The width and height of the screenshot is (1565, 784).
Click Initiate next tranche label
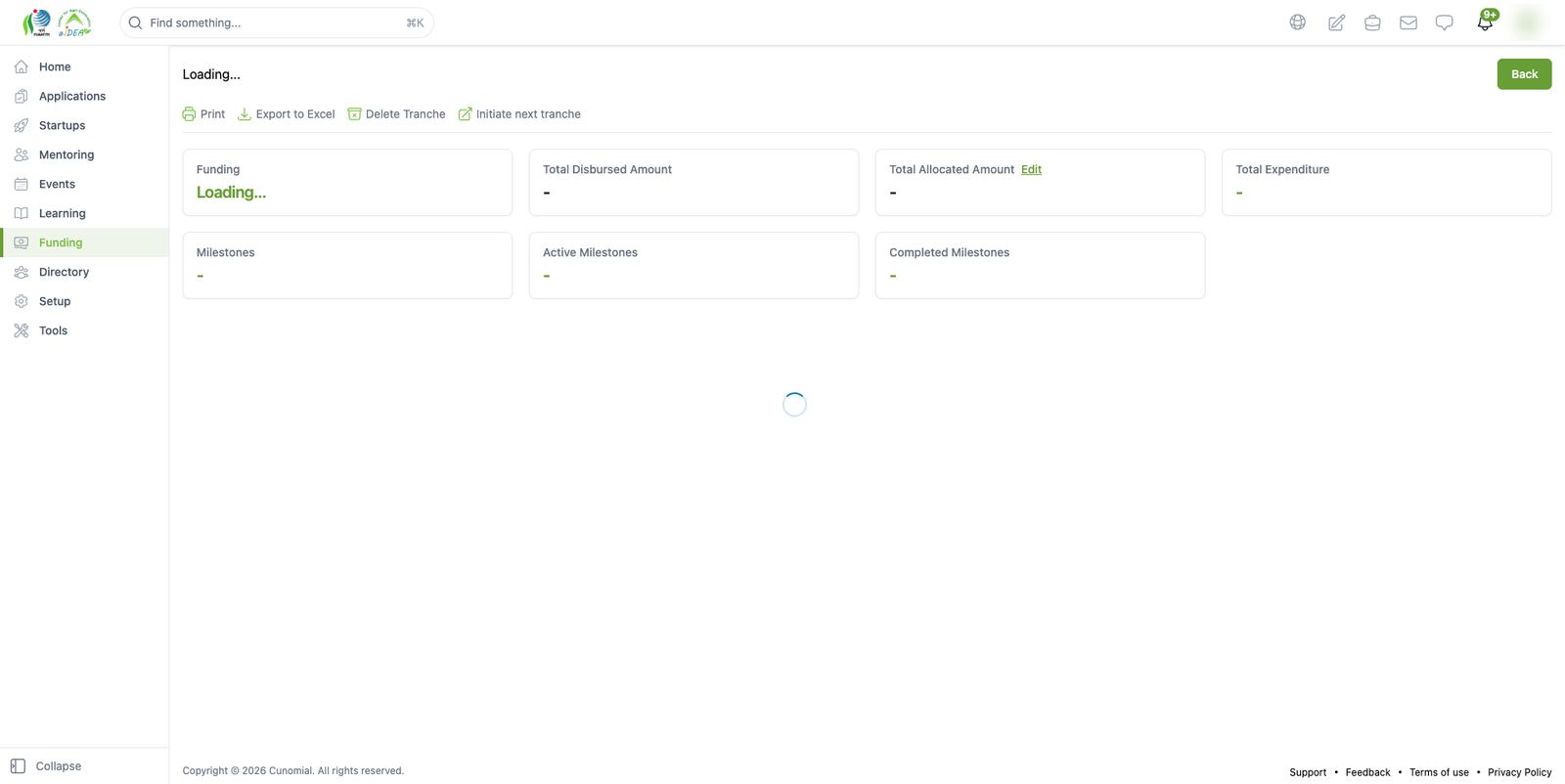528,114
